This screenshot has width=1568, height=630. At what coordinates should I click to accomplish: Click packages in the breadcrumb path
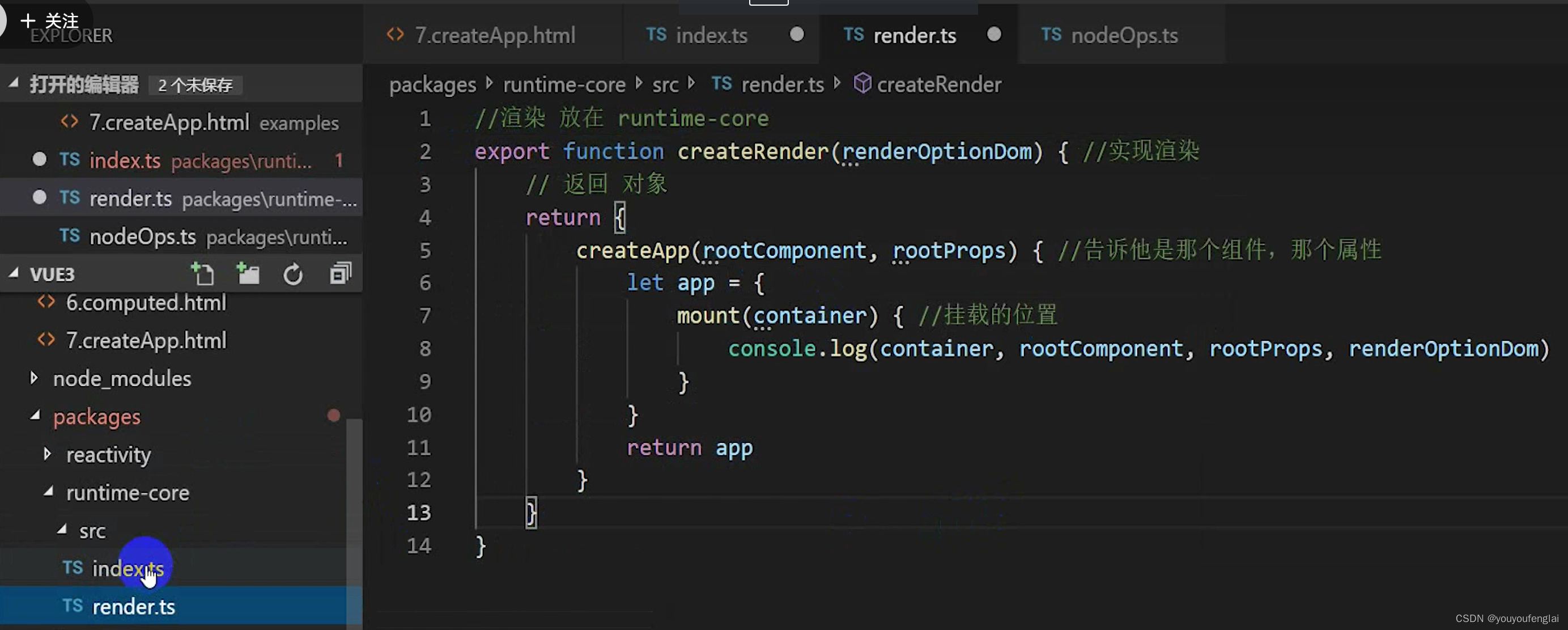[x=432, y=84]
